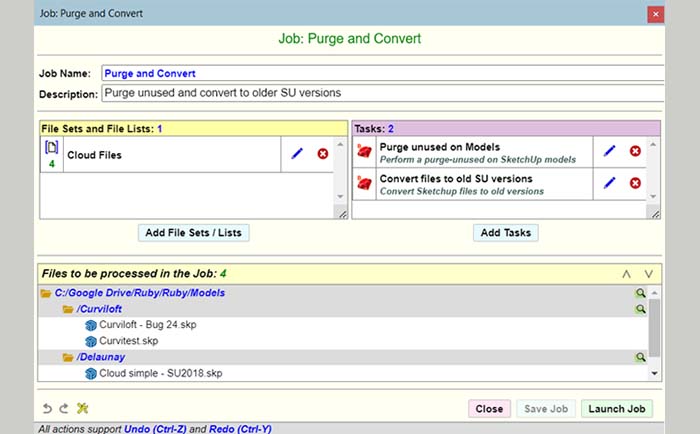700x434 pixels.
Task: Collapse the C:/Google Drive/Ruby/Ruby/Models folder
Action: click(x=46, y=293)
